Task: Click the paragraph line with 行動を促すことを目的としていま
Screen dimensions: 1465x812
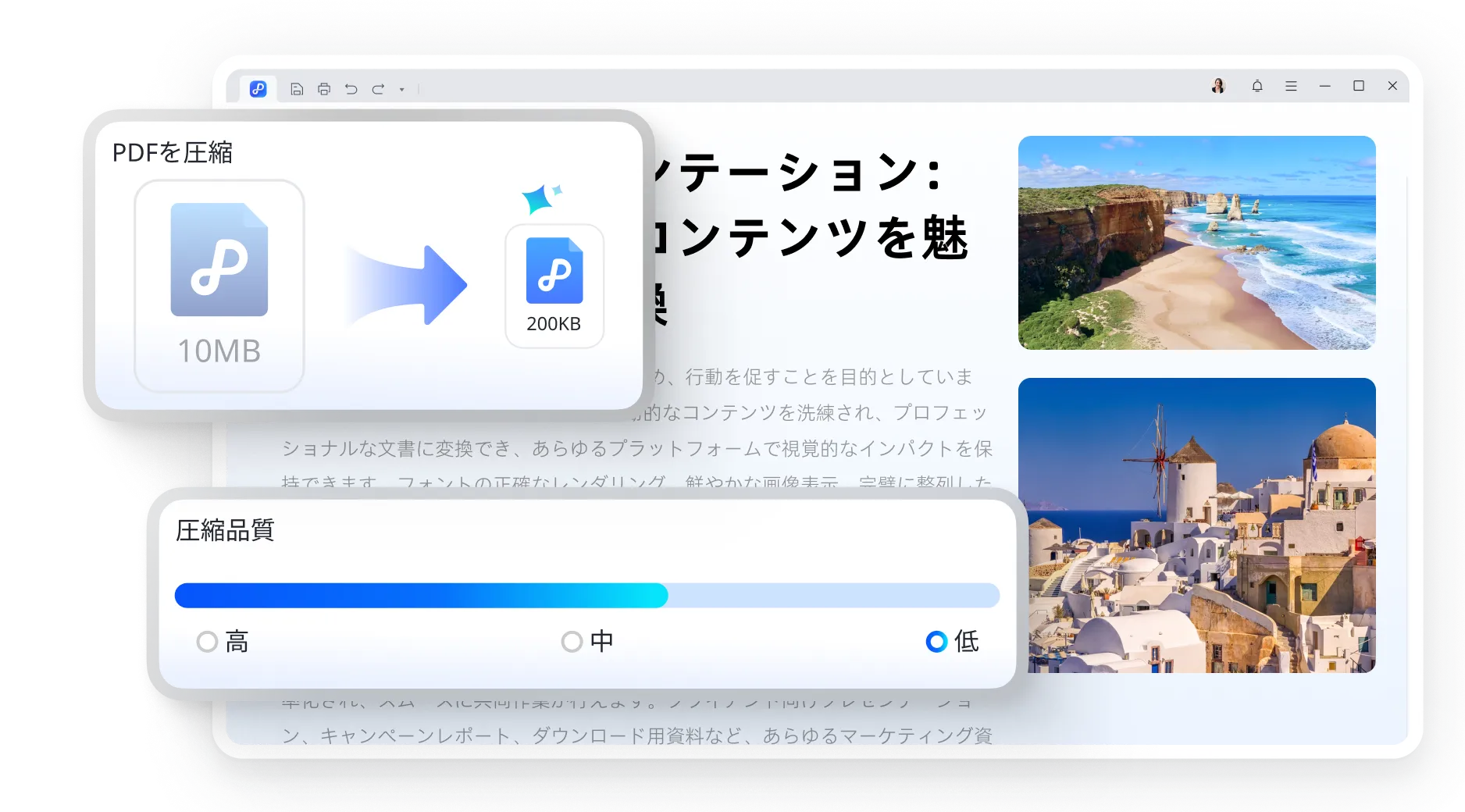Action: click(x=812, y=377)
